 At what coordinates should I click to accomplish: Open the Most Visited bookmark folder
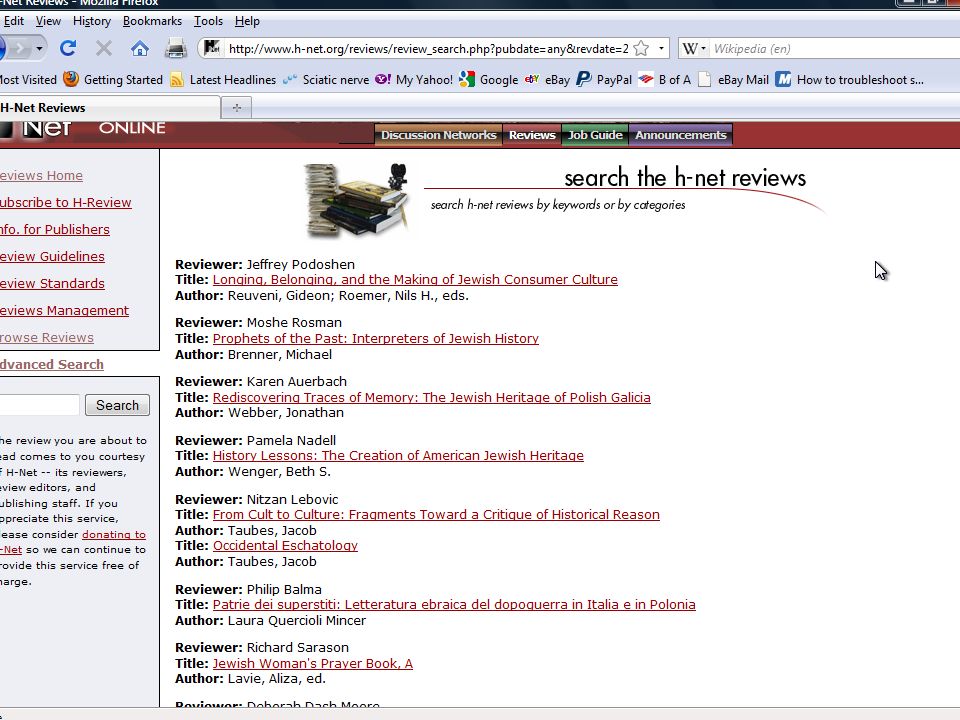click(x=28, y=80)
